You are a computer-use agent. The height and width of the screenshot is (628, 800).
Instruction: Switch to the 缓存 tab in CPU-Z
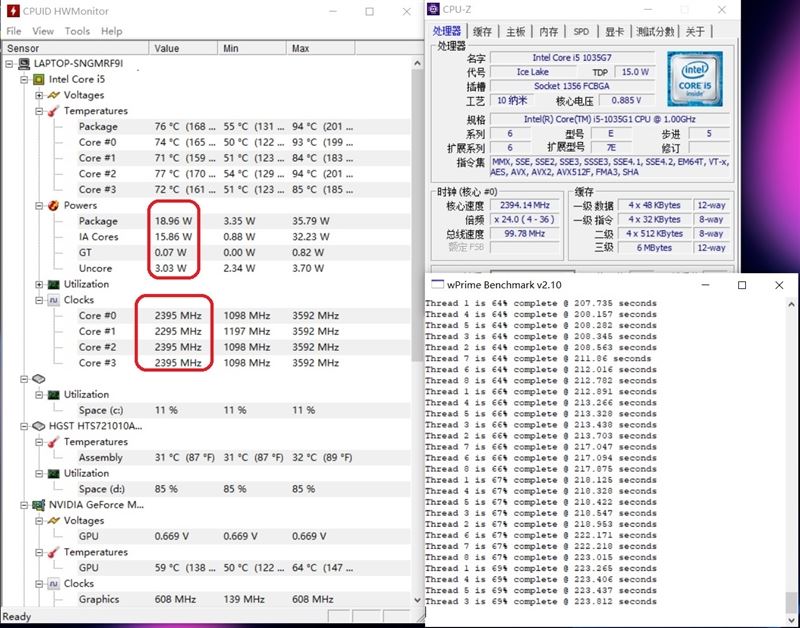[x=482, y=32]
